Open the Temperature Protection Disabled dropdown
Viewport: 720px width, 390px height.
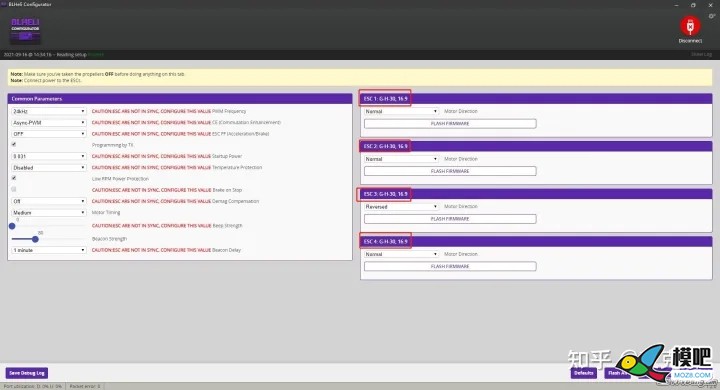pos(49,168)
